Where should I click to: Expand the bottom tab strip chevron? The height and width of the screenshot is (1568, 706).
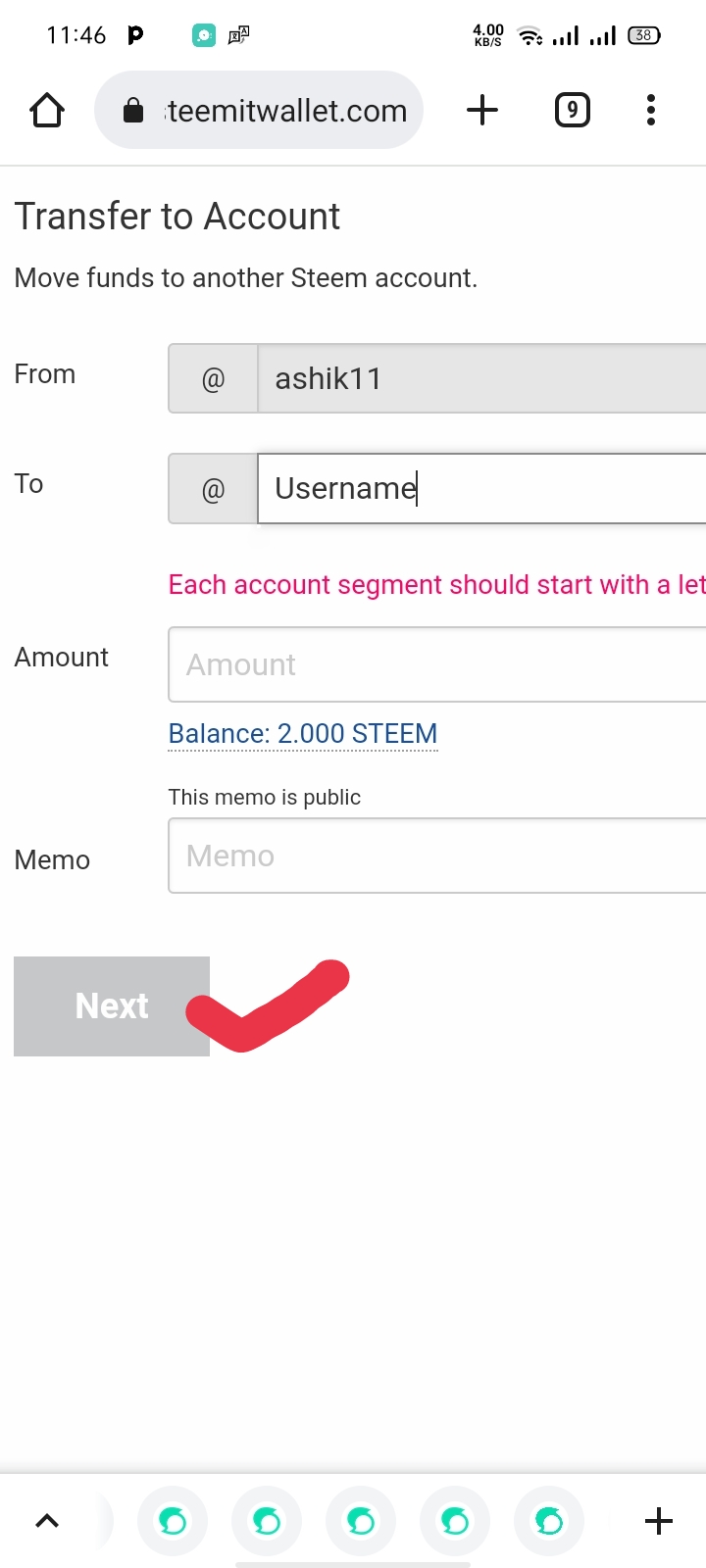pos(47,1521)
